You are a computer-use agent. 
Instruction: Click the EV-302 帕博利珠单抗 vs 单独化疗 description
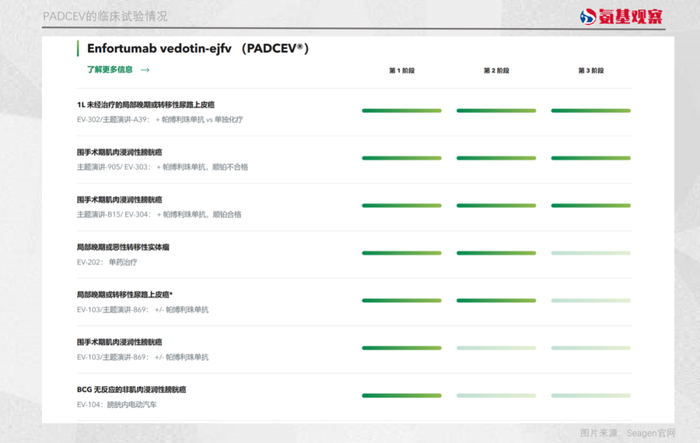(x=160, y=120)
